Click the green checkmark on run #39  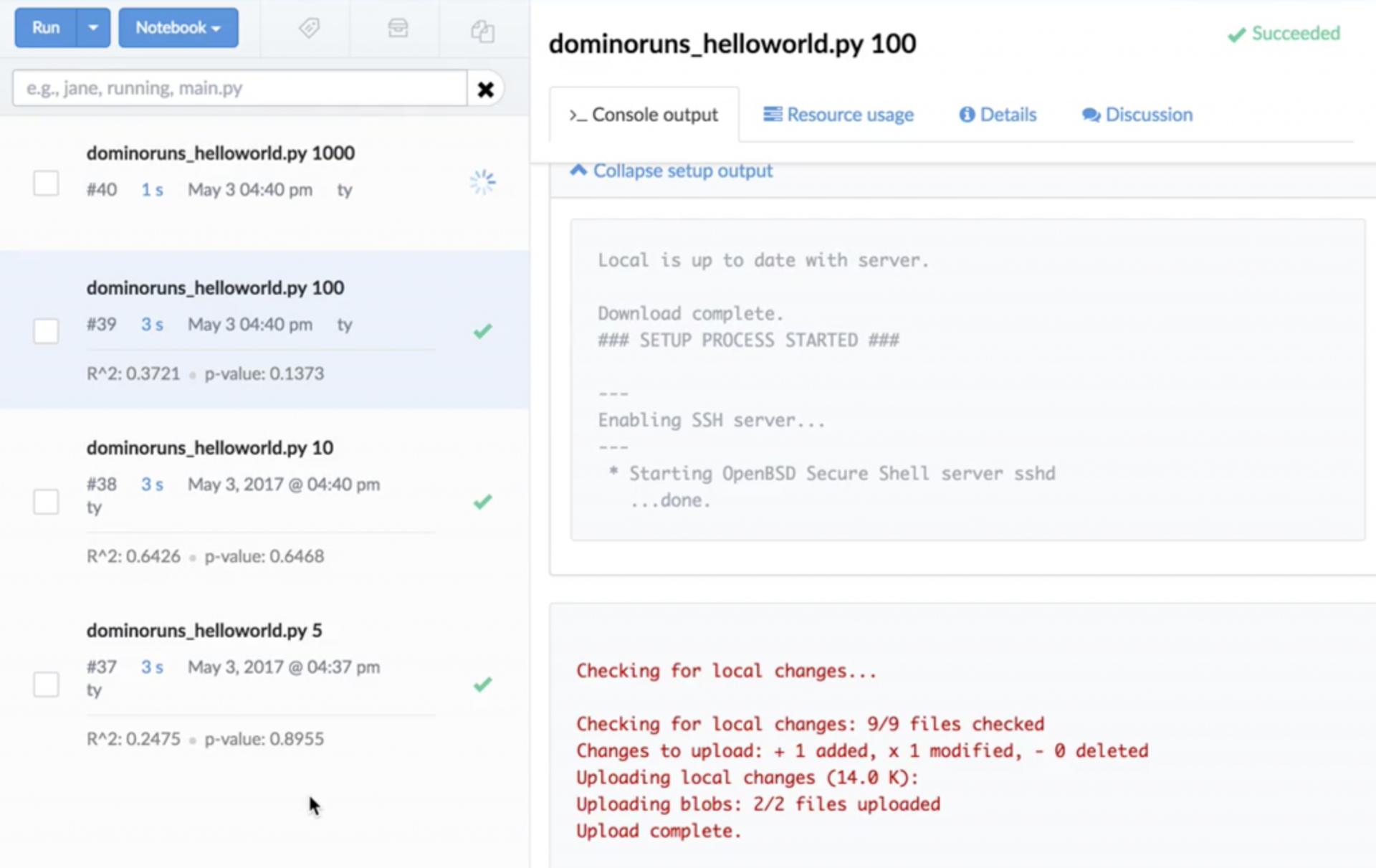click(x=482, y=331)
